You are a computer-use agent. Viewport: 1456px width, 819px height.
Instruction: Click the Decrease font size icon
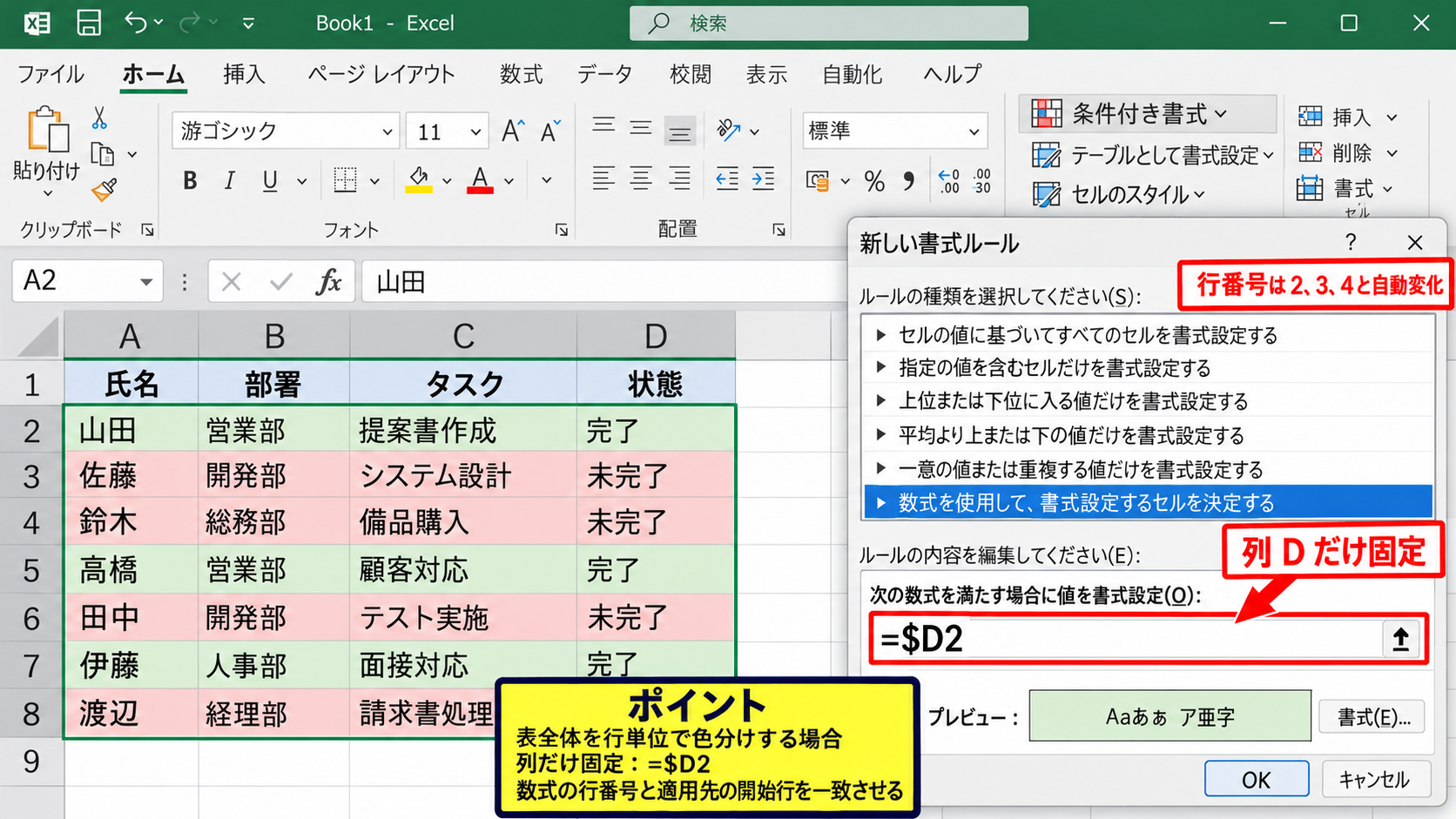(550, 131)
